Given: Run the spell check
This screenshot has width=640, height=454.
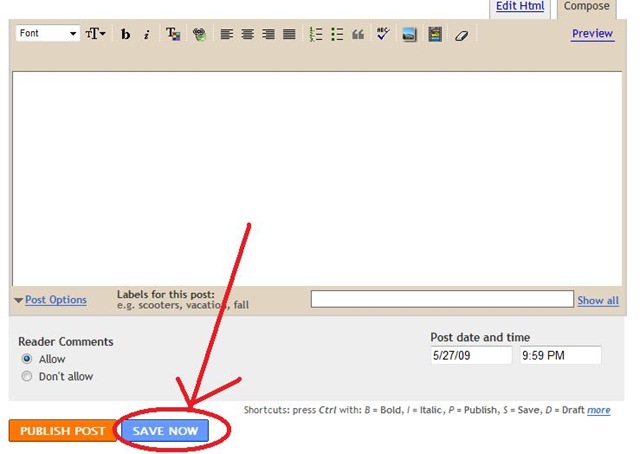Looking at the screenshot, I should [383, 34].
